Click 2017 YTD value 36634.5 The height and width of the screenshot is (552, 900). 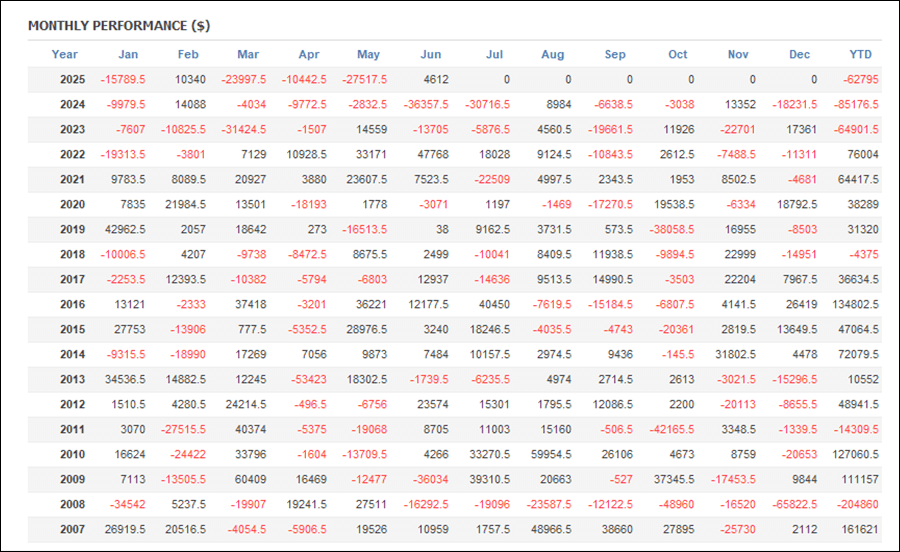coord(858,279)
